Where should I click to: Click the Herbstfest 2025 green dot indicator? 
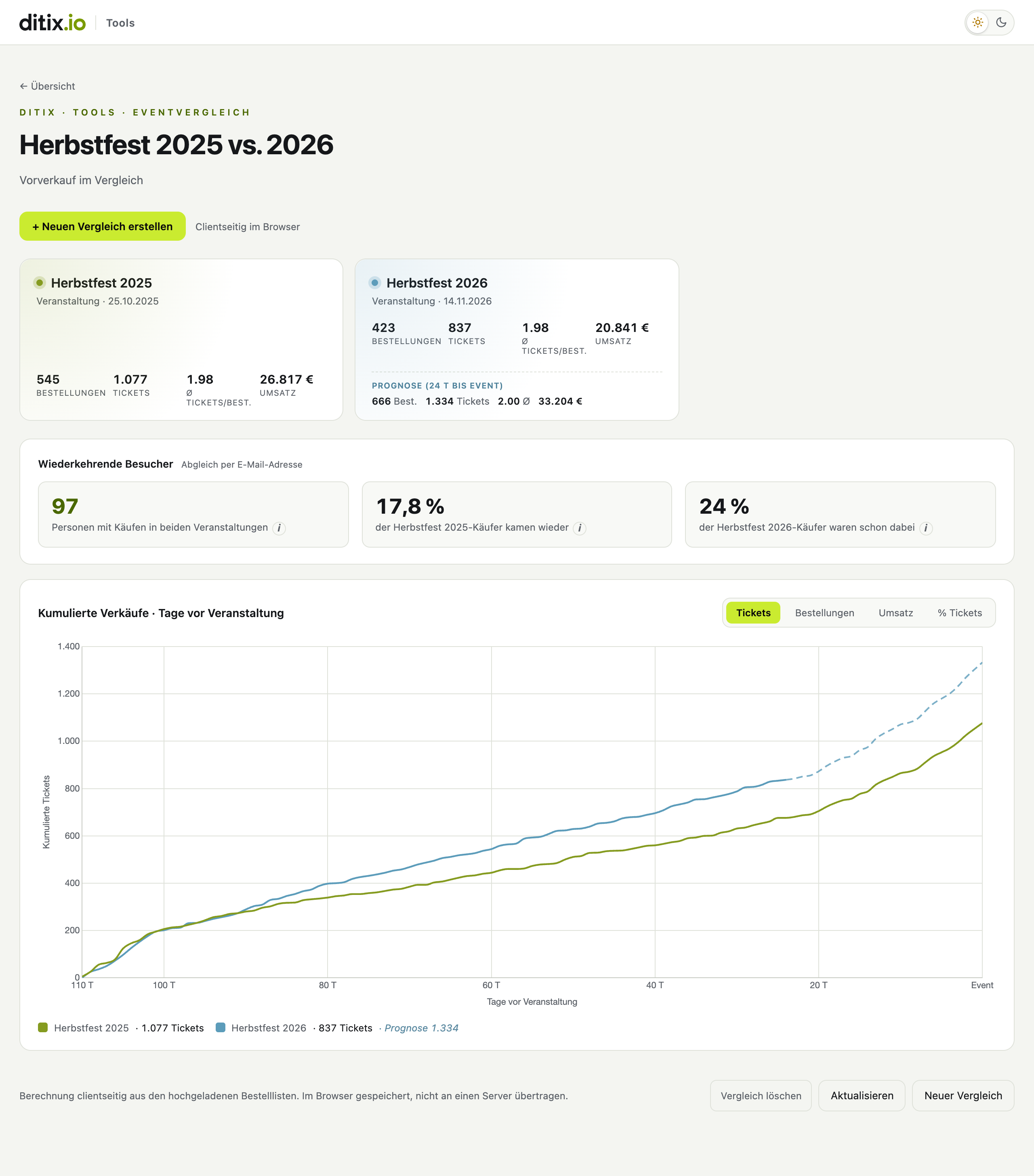pyautogui.click(x=40, y=283)
